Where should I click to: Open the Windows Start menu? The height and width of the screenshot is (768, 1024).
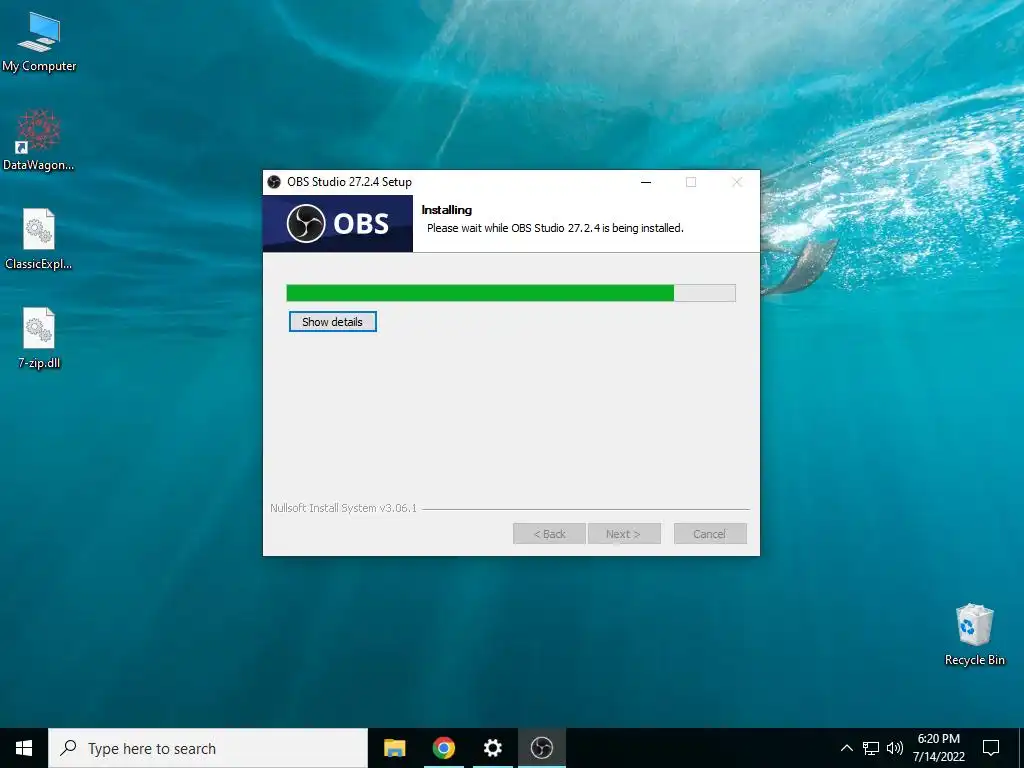pos(24,748)
